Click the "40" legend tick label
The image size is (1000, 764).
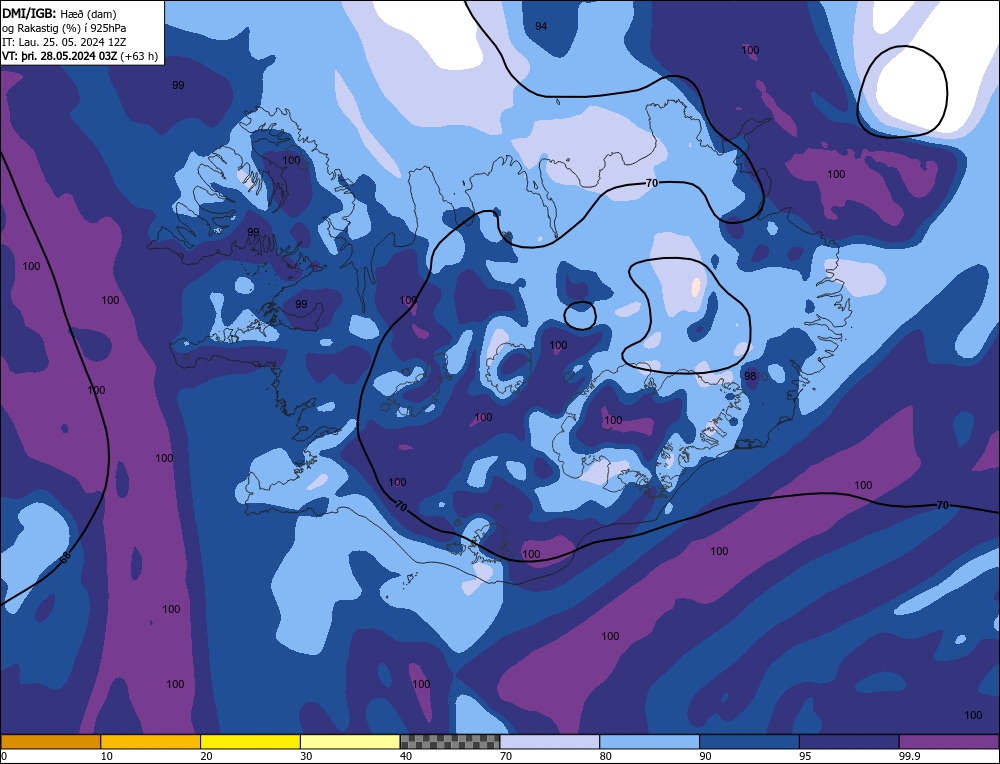point(406,756)
